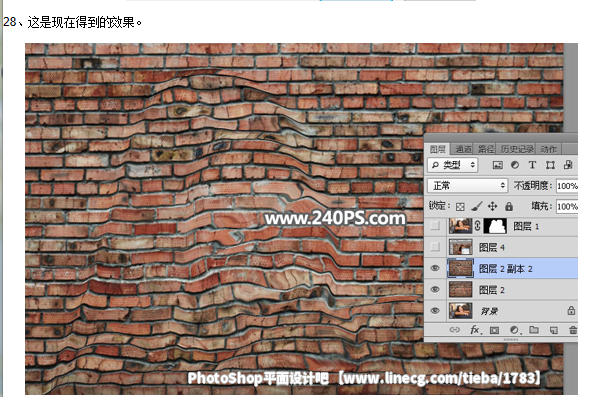Image resolution: width=596 pixels, height=397 pixels.
Task: Hide the 背景 layer
Action: point(435,311)
